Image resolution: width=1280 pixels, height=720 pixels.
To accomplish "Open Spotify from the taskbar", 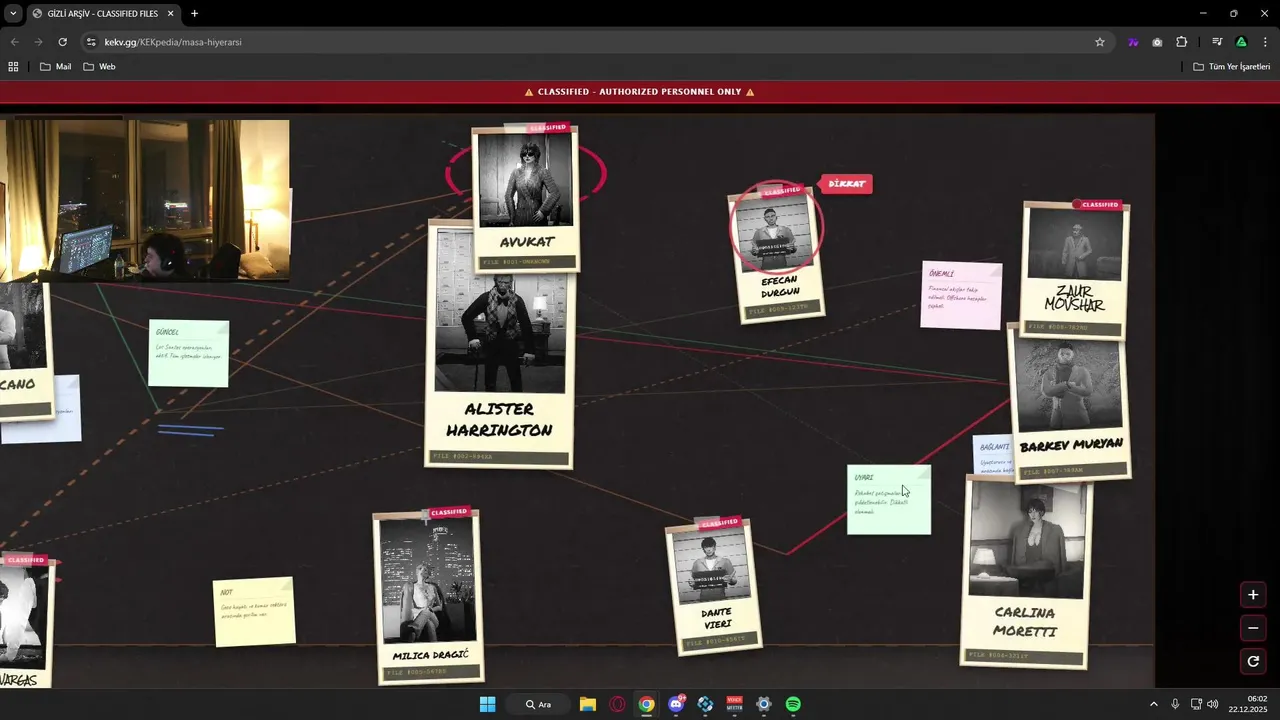I will click(793, 704).
